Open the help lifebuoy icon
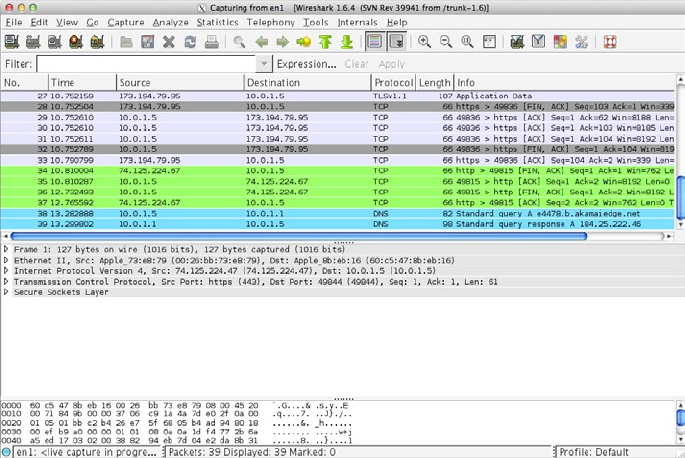The image size is (685, 458). coord(610,42)
